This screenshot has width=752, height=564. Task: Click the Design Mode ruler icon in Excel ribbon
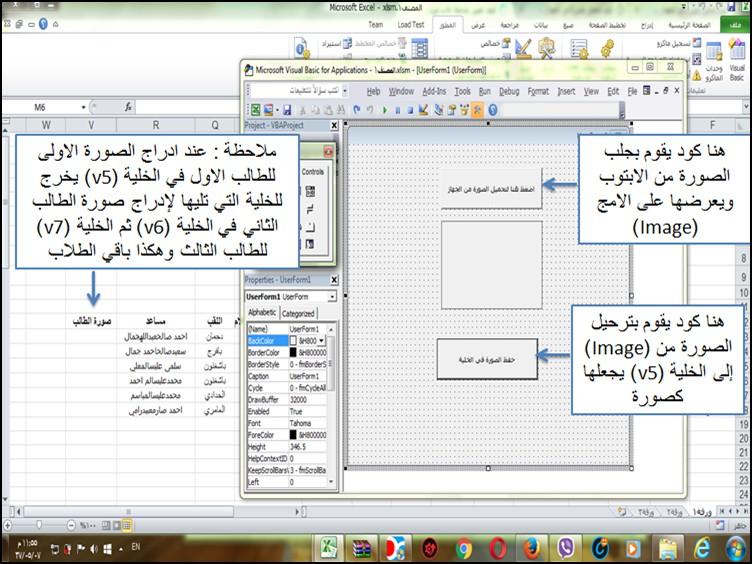pyautogui.click(x=523, y=49)
